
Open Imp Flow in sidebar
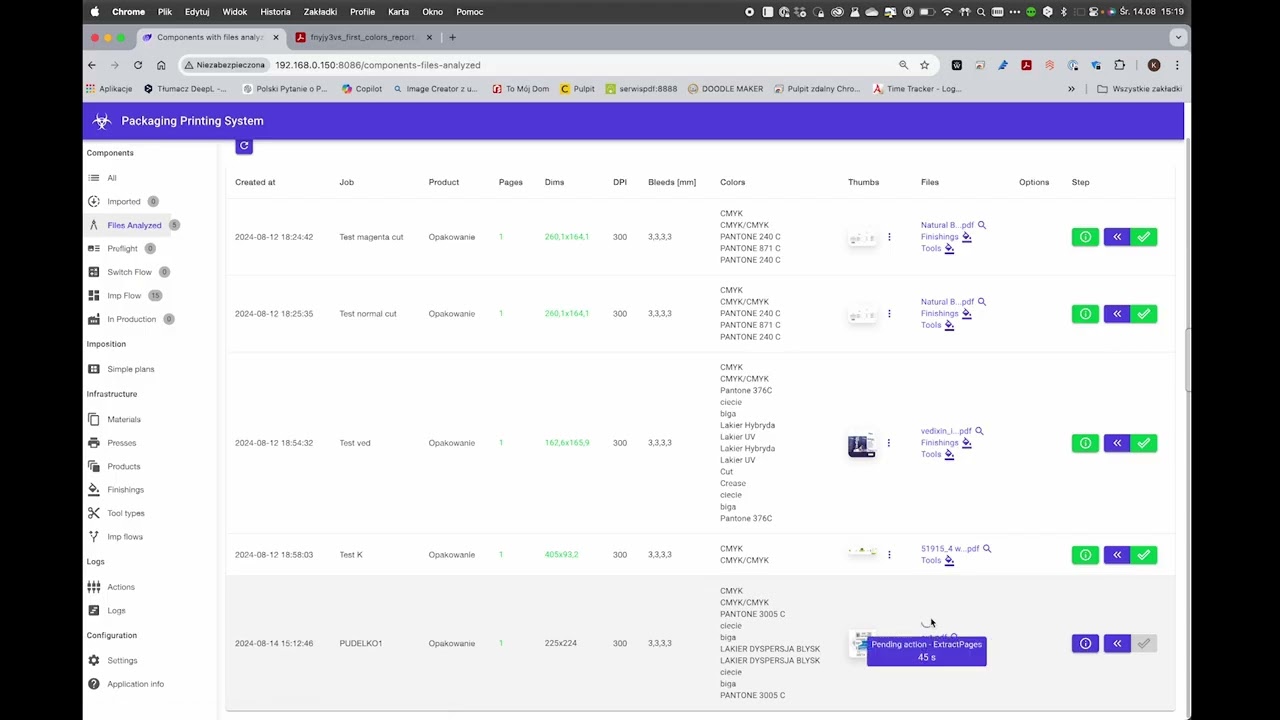tap(124, 296)
